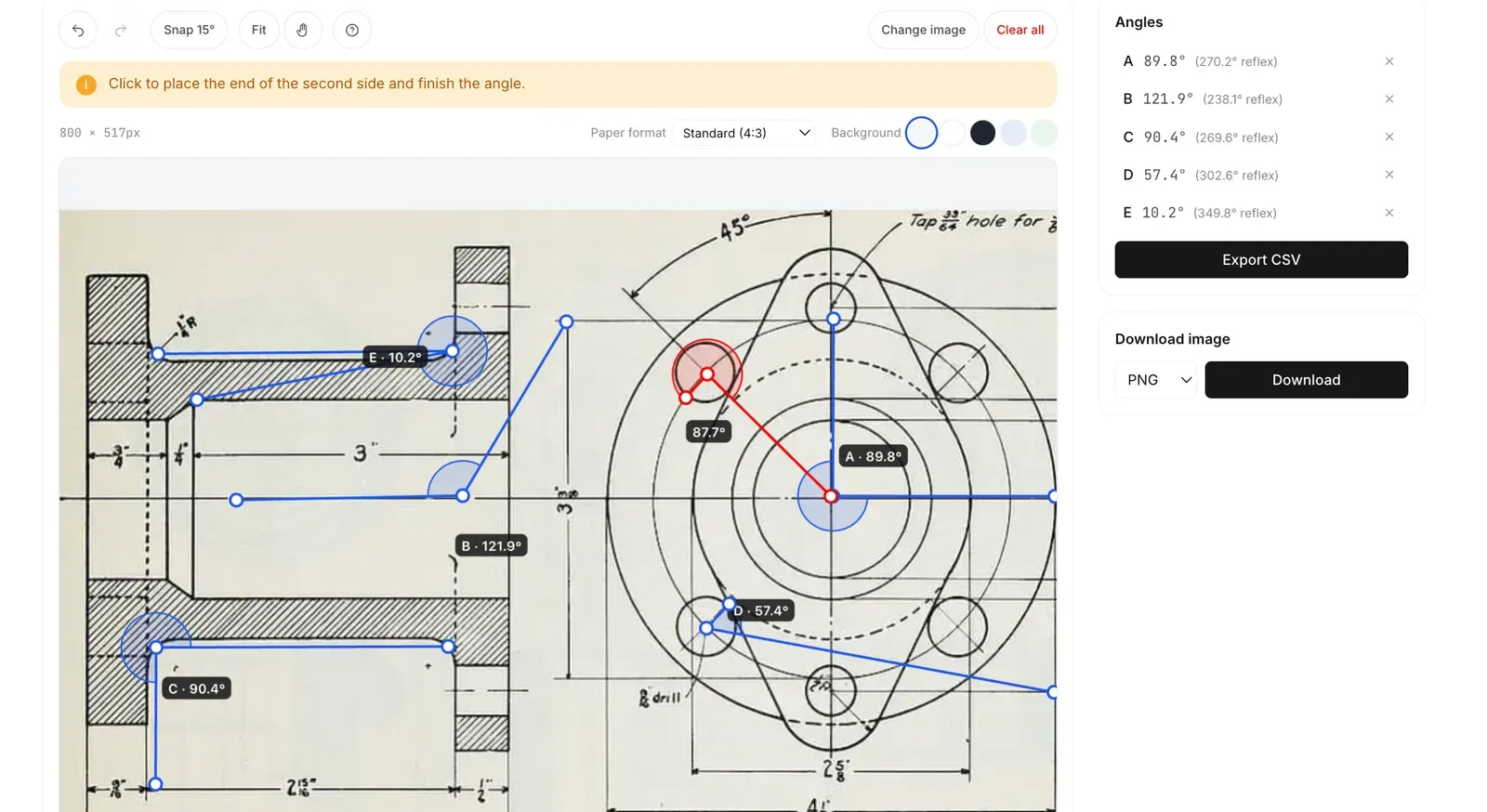This screenshot has height=812, width=1487.
Task: Click the red Clear all button
Action: click(x=1020, y=30)
